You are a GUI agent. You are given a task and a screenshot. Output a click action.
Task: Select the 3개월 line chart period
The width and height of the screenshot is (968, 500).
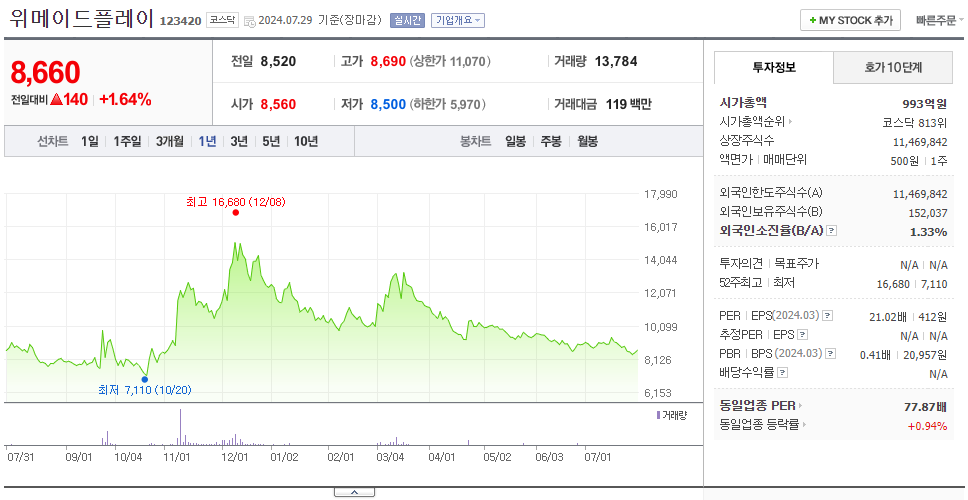point(170,141)
